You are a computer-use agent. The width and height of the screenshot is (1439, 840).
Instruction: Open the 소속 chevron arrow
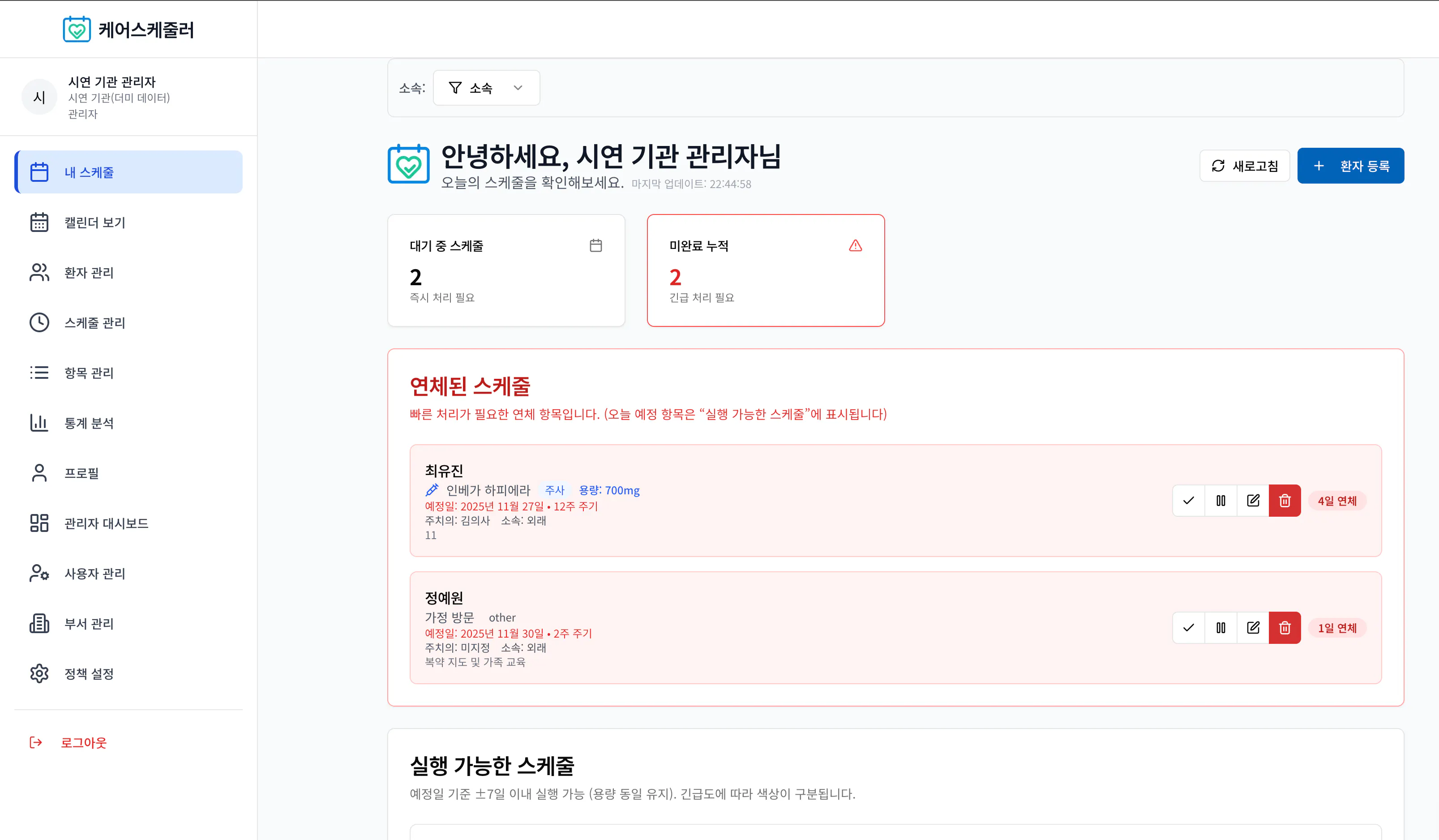click(518, 87)
